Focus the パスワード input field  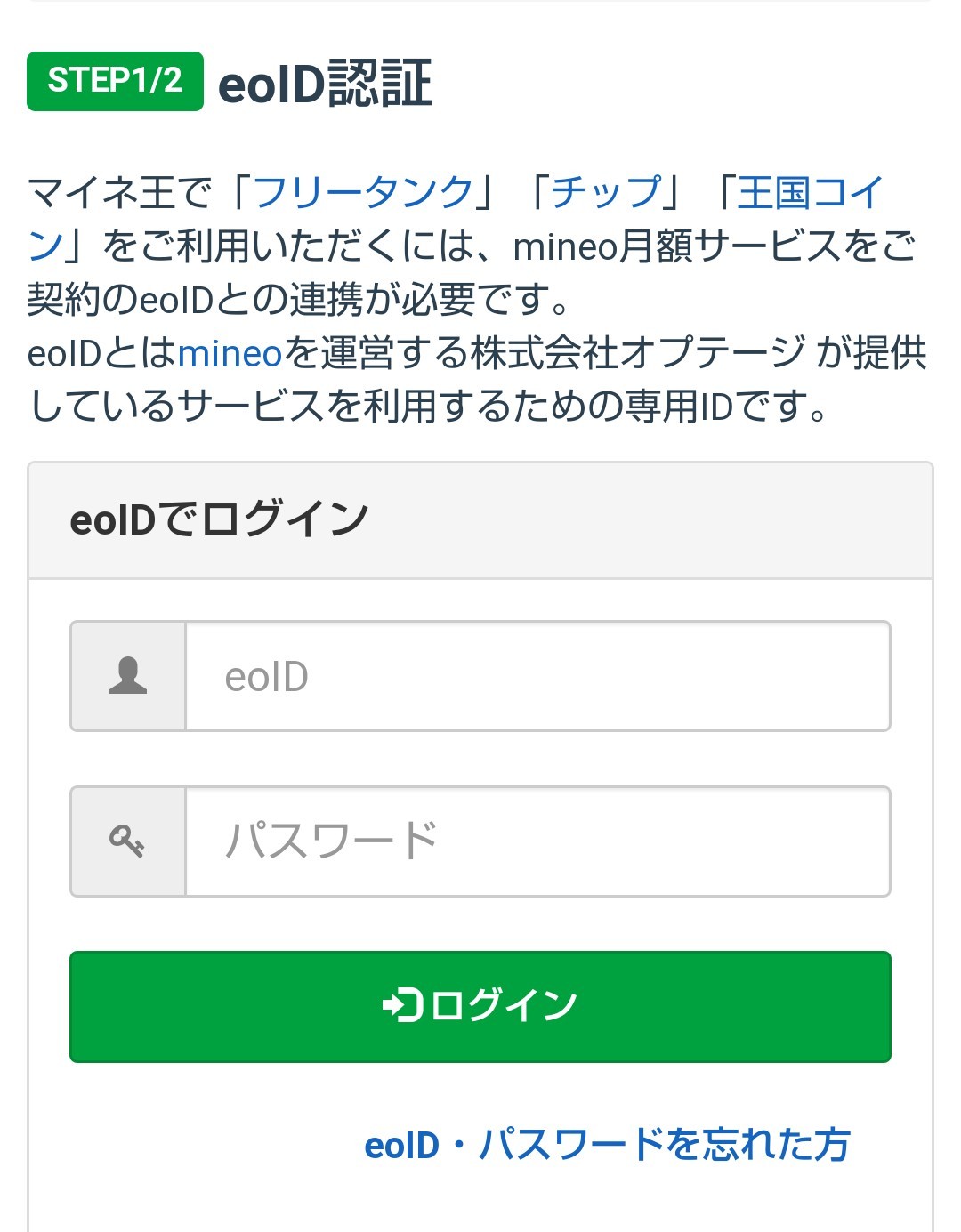[x=537, y=841]
